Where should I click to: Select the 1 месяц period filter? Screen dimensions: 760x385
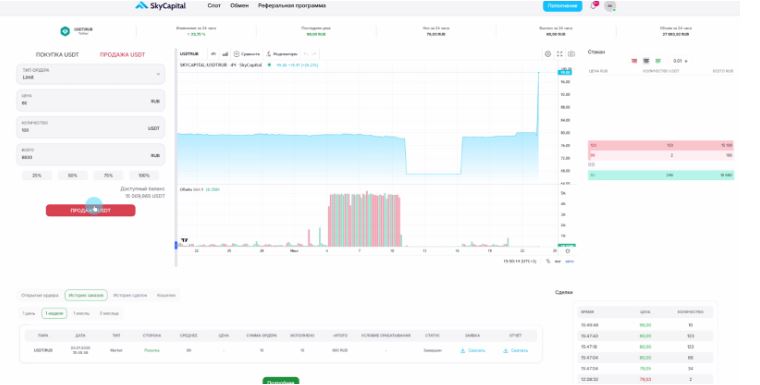(81, 314)
